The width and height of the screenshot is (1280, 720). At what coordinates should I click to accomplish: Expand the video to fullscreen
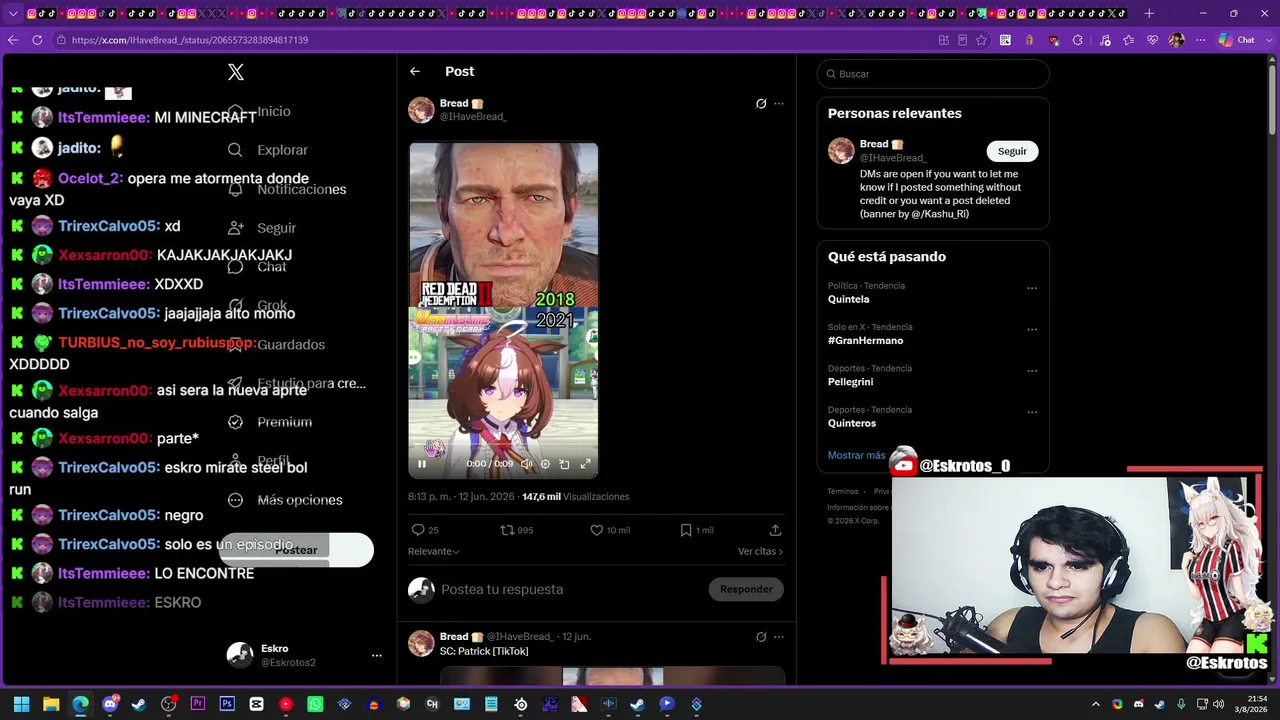tap(586, 464)
